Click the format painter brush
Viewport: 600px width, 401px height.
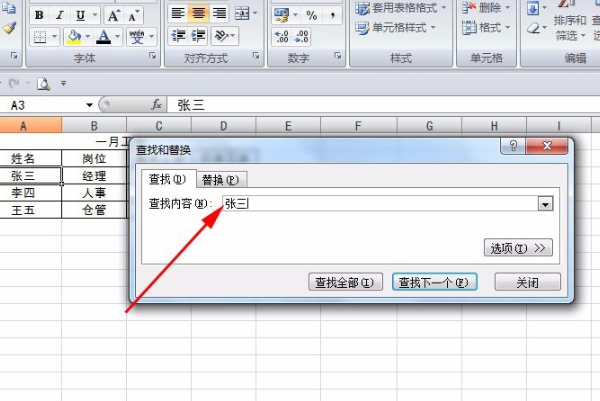tap(9, 28)
